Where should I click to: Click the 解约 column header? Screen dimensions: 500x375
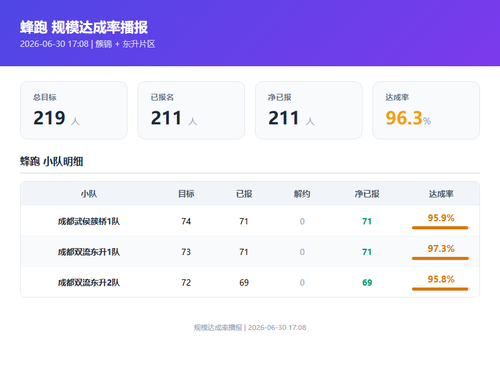pyautogui.click(x=302, y=194)
